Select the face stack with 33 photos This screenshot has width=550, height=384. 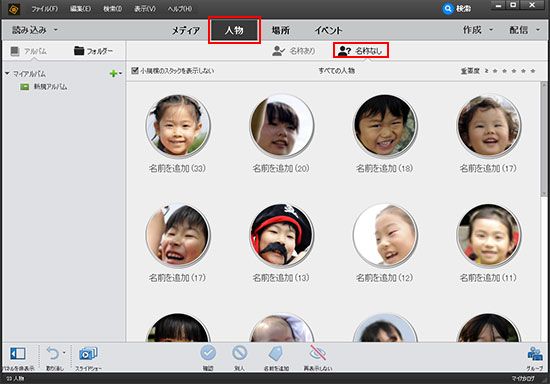[177, 125]
